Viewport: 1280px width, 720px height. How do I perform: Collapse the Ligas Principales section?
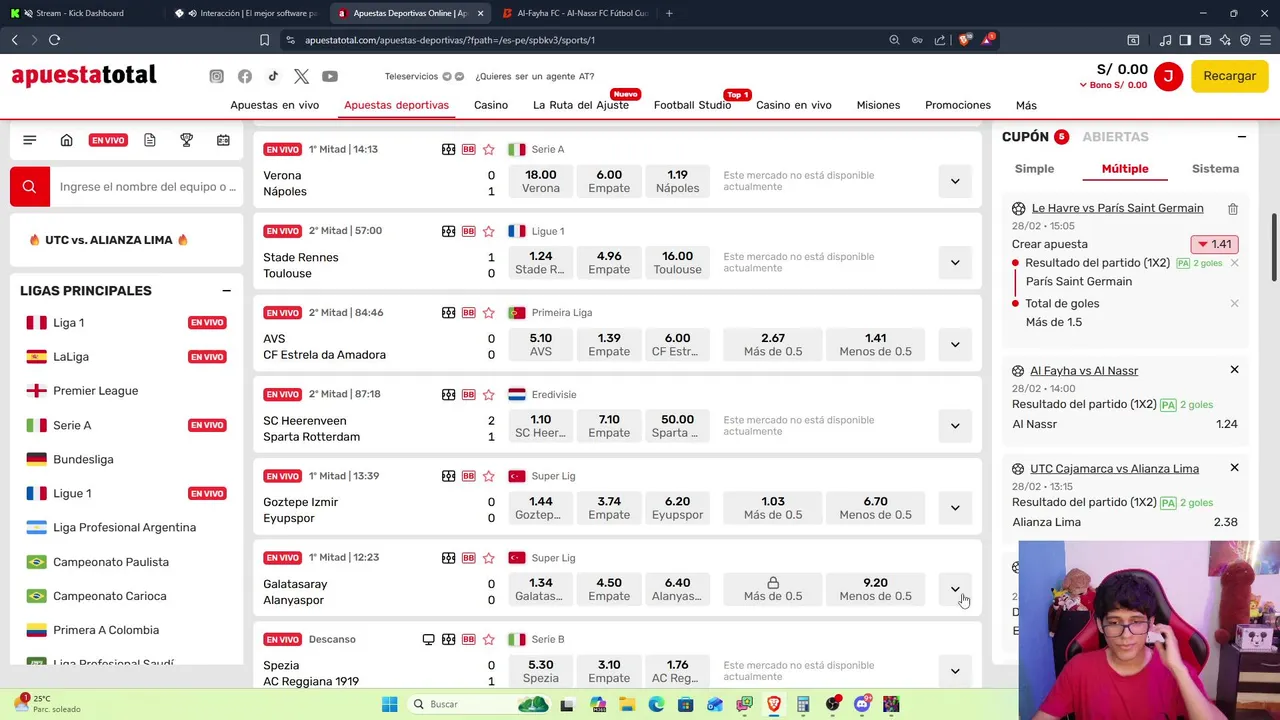226,291
